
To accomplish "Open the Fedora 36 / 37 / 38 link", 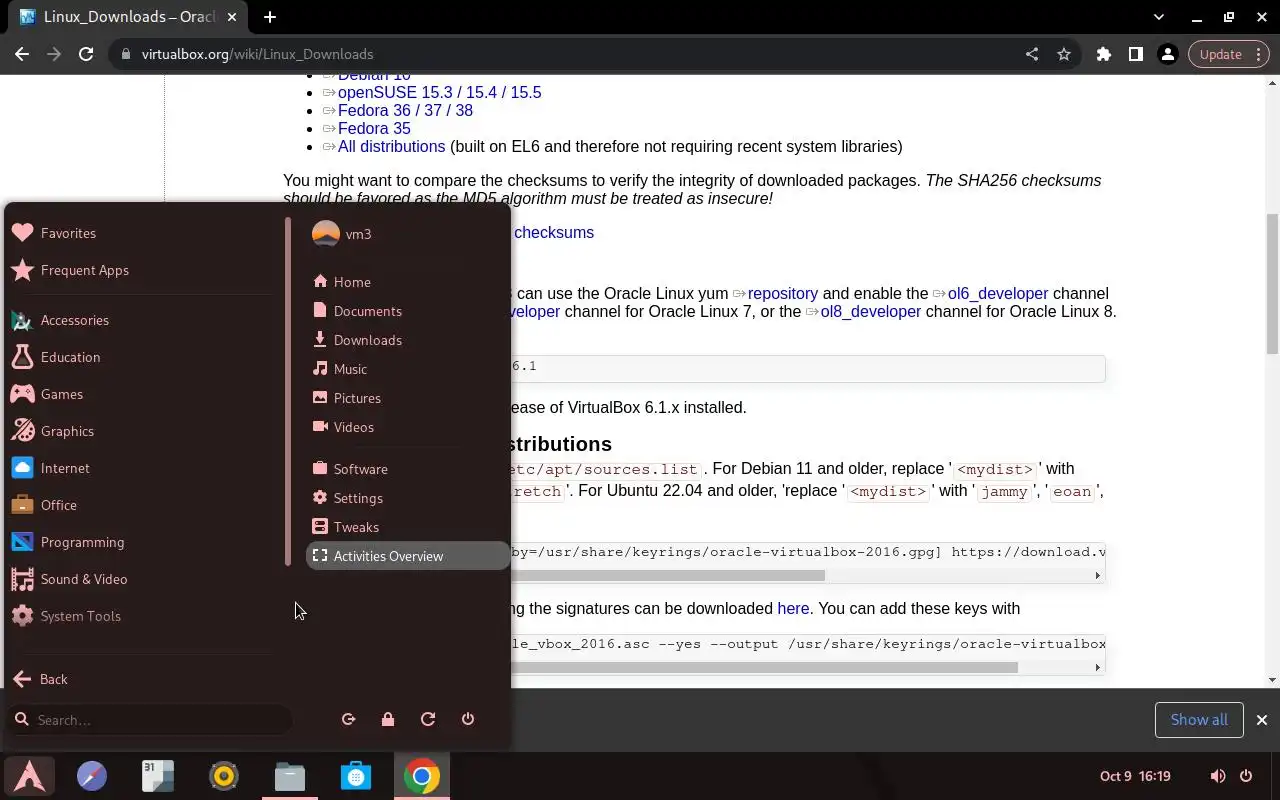I will [x=405, y=110].
